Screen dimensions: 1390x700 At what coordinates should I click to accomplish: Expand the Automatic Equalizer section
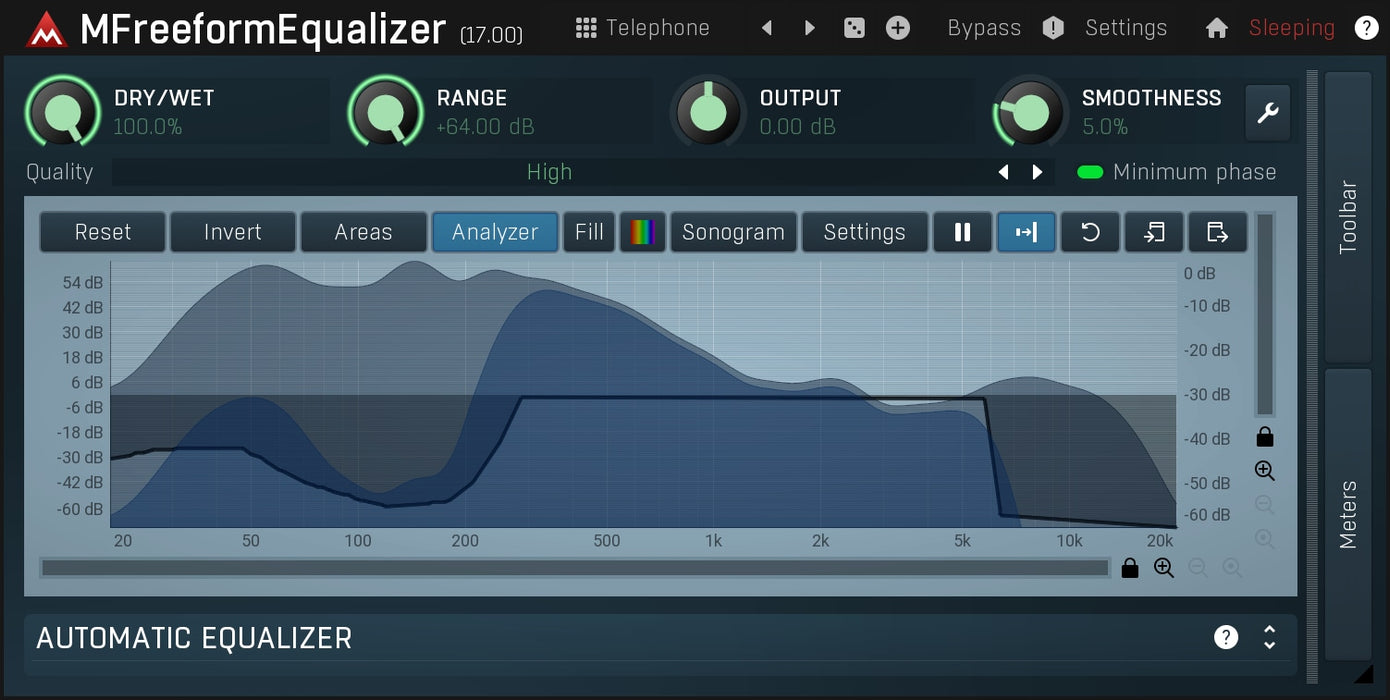(1269, 637)
